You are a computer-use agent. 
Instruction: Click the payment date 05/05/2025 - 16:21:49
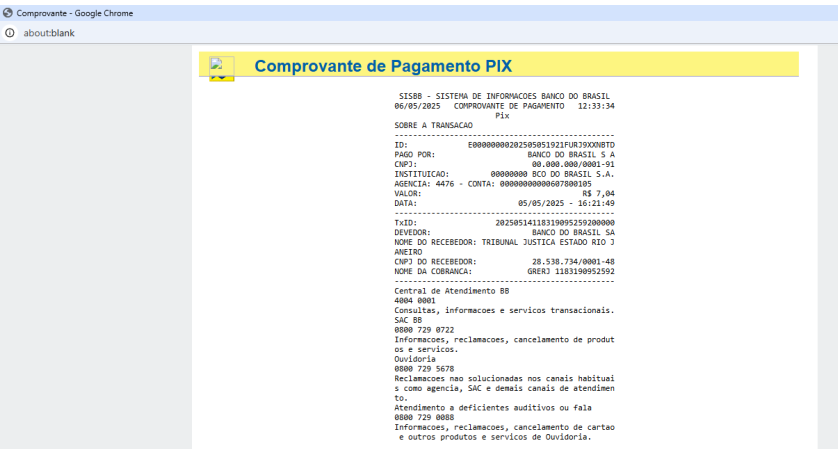[x=566, y=203]
